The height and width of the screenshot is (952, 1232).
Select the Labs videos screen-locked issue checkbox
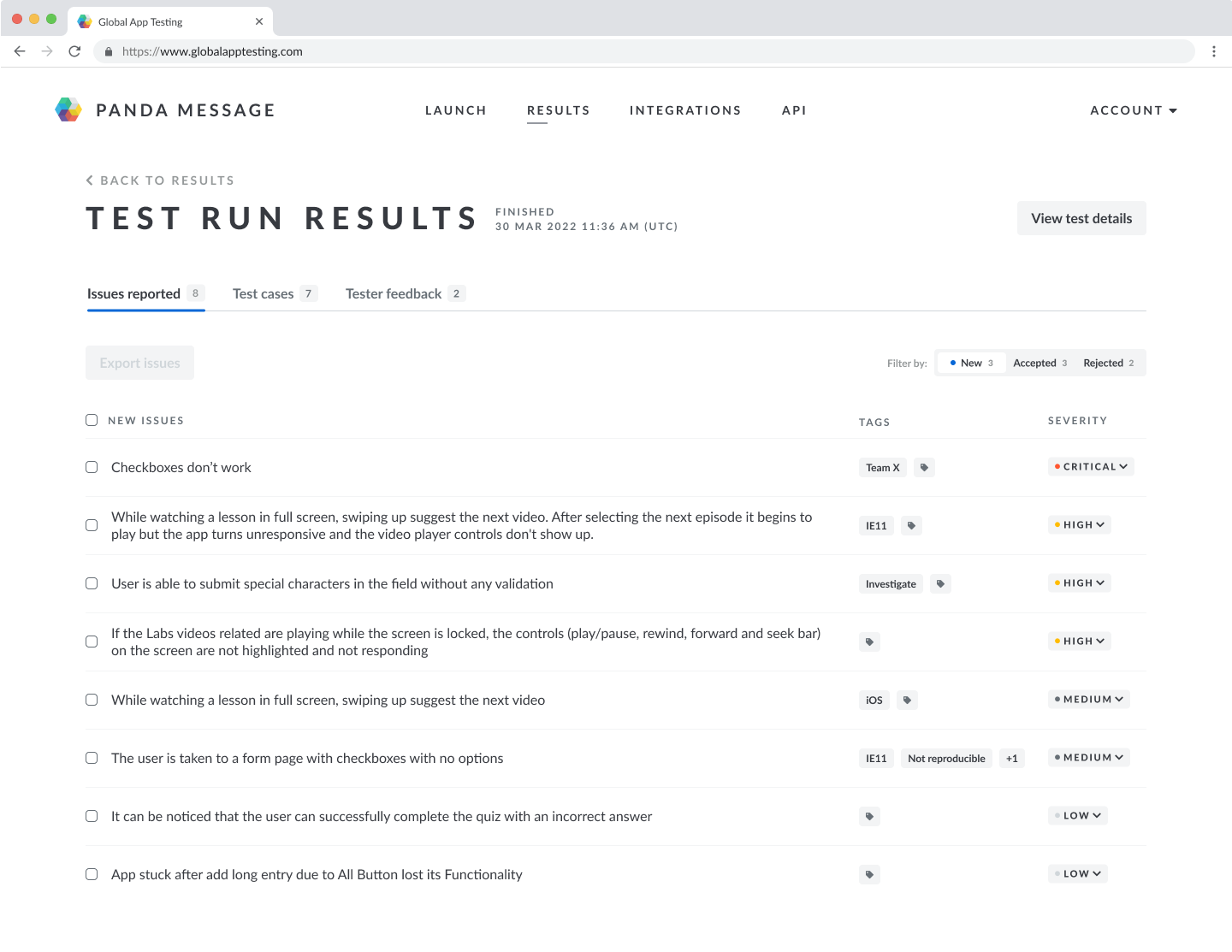tap(92, 642)
